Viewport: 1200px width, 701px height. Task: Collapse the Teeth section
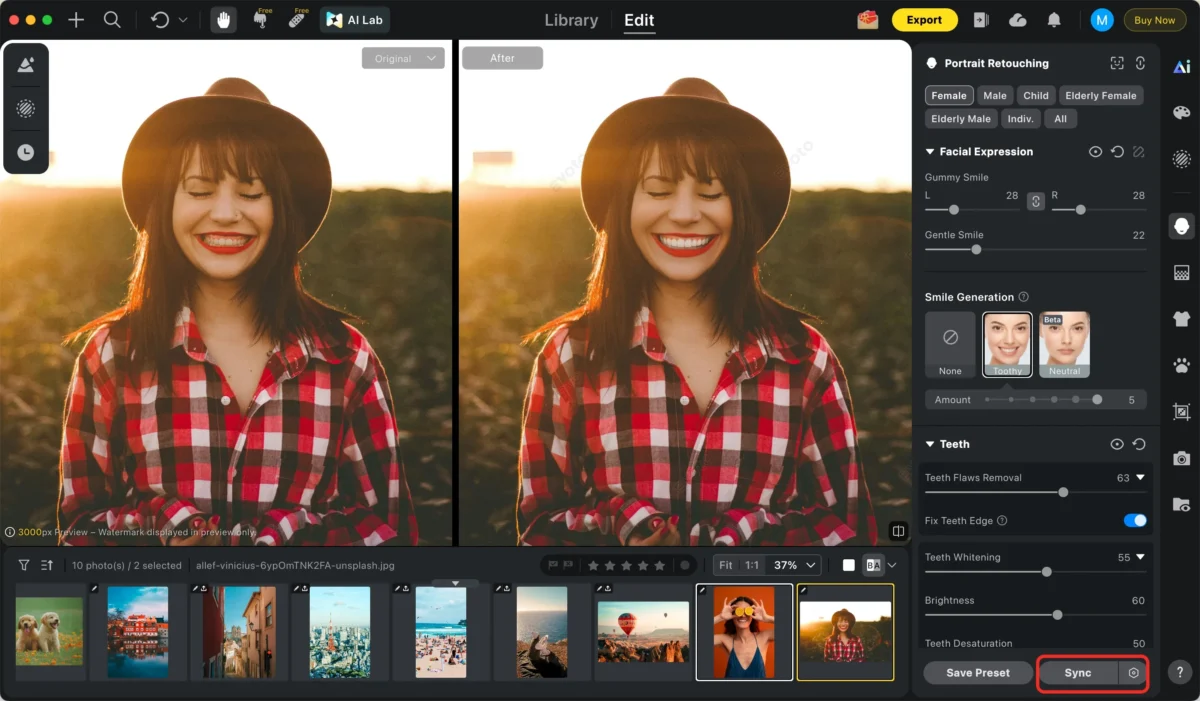click(930, 444)
